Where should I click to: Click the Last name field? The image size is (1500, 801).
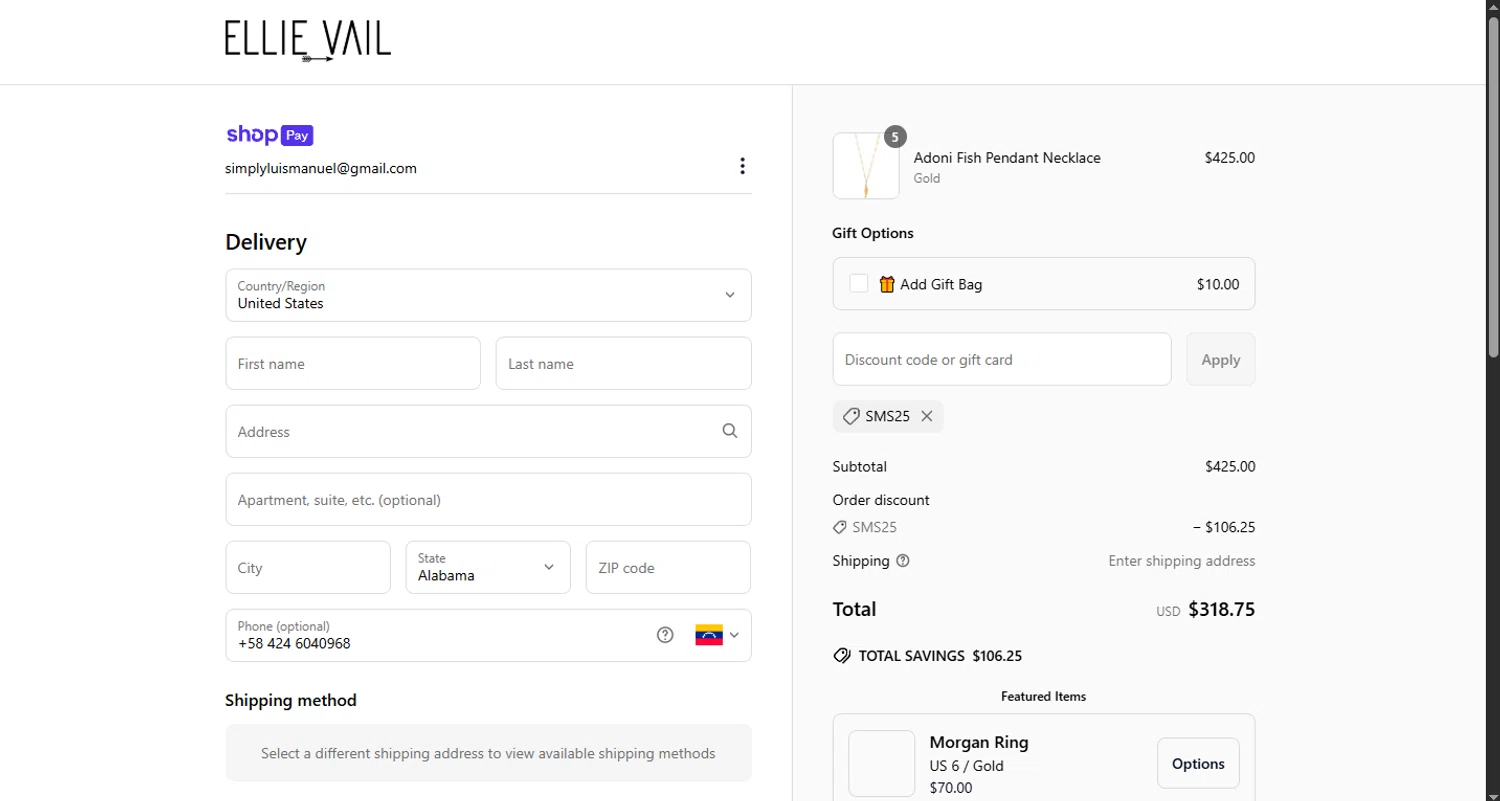(623, 363)
